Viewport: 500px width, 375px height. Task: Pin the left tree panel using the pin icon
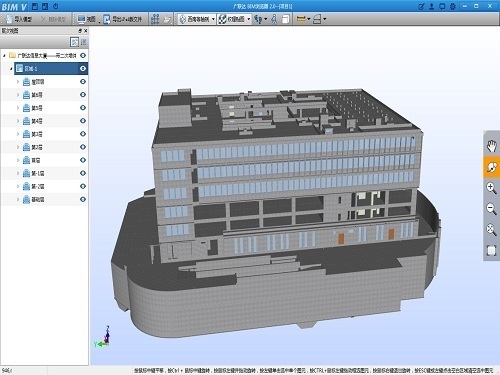[80, 31]
